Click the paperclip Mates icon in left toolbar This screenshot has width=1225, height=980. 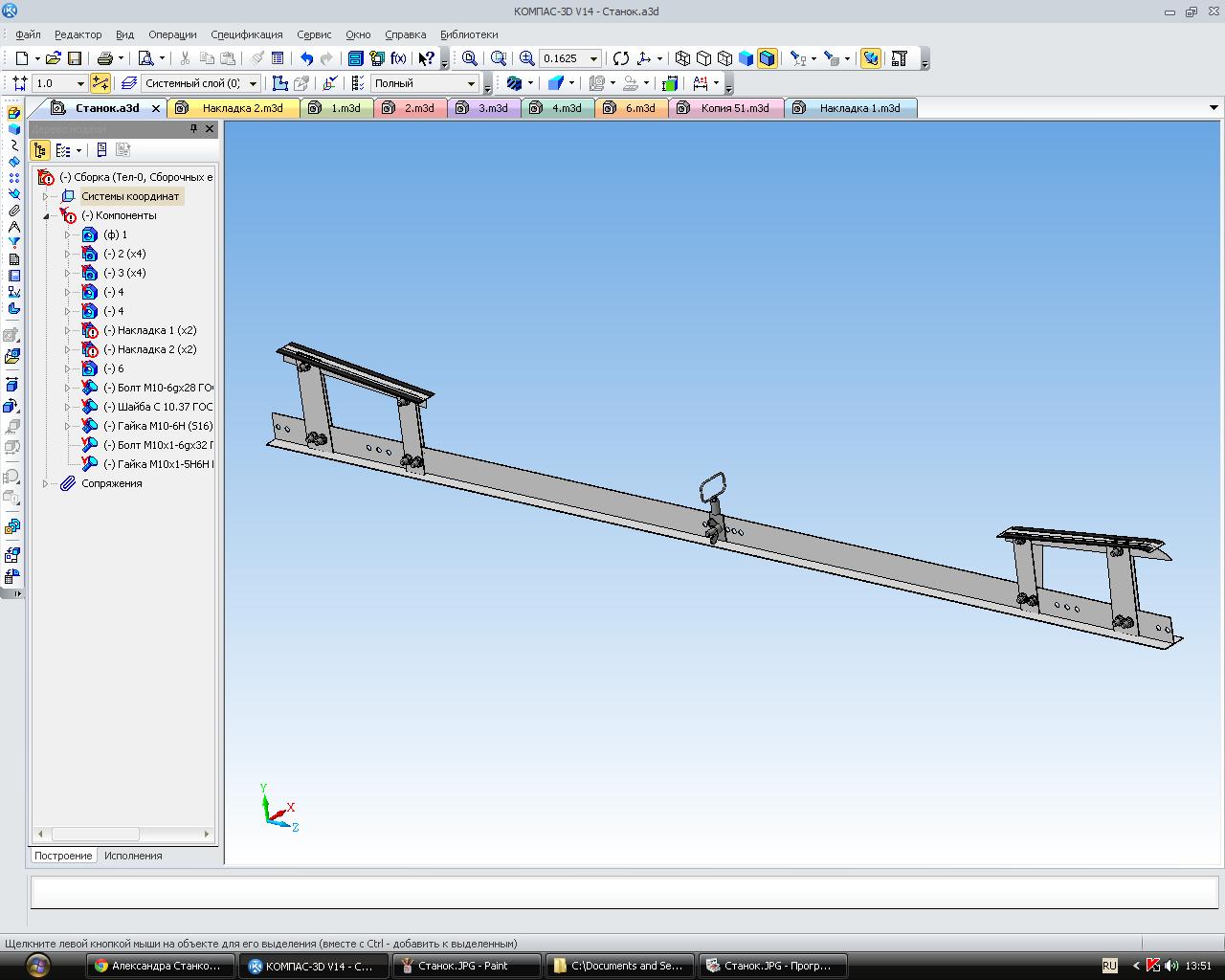(13, 211)
